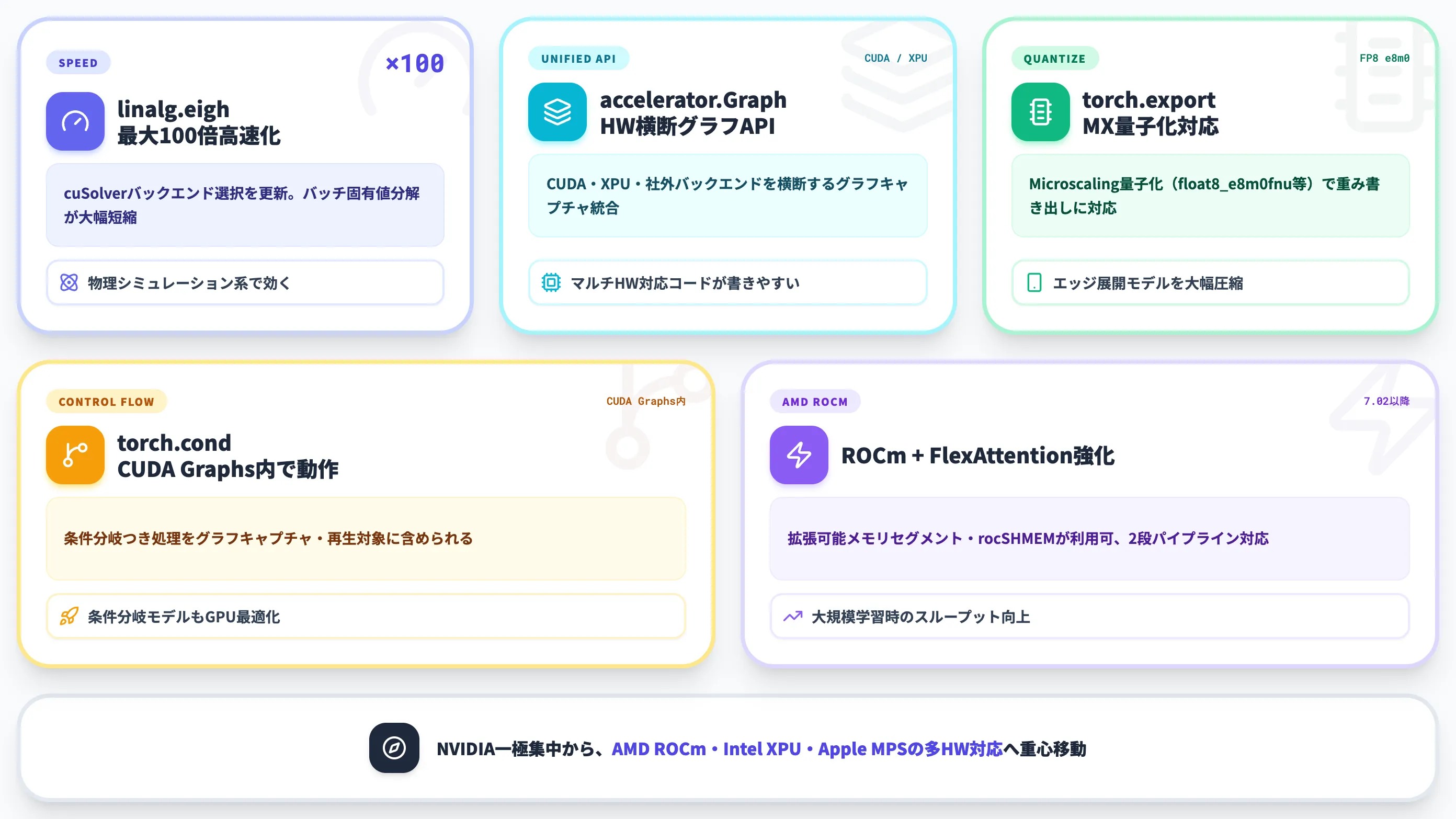The image size is (1456, 819).
Task: Click the CUDA / XPU label
Action: point(896,58)
